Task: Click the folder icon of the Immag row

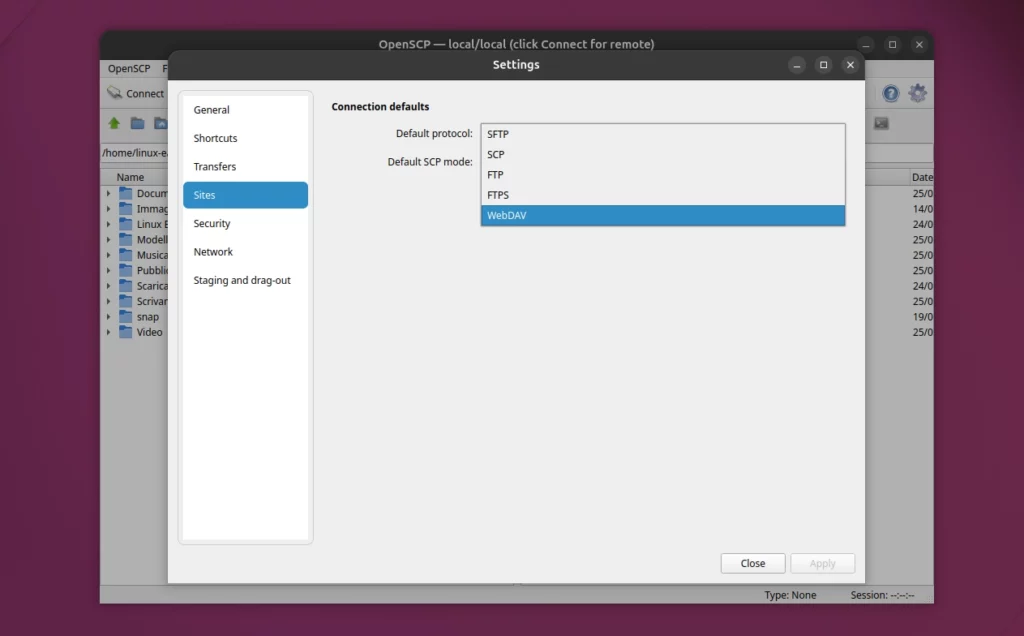Action: pyautogui.click(x=125, y=209)
